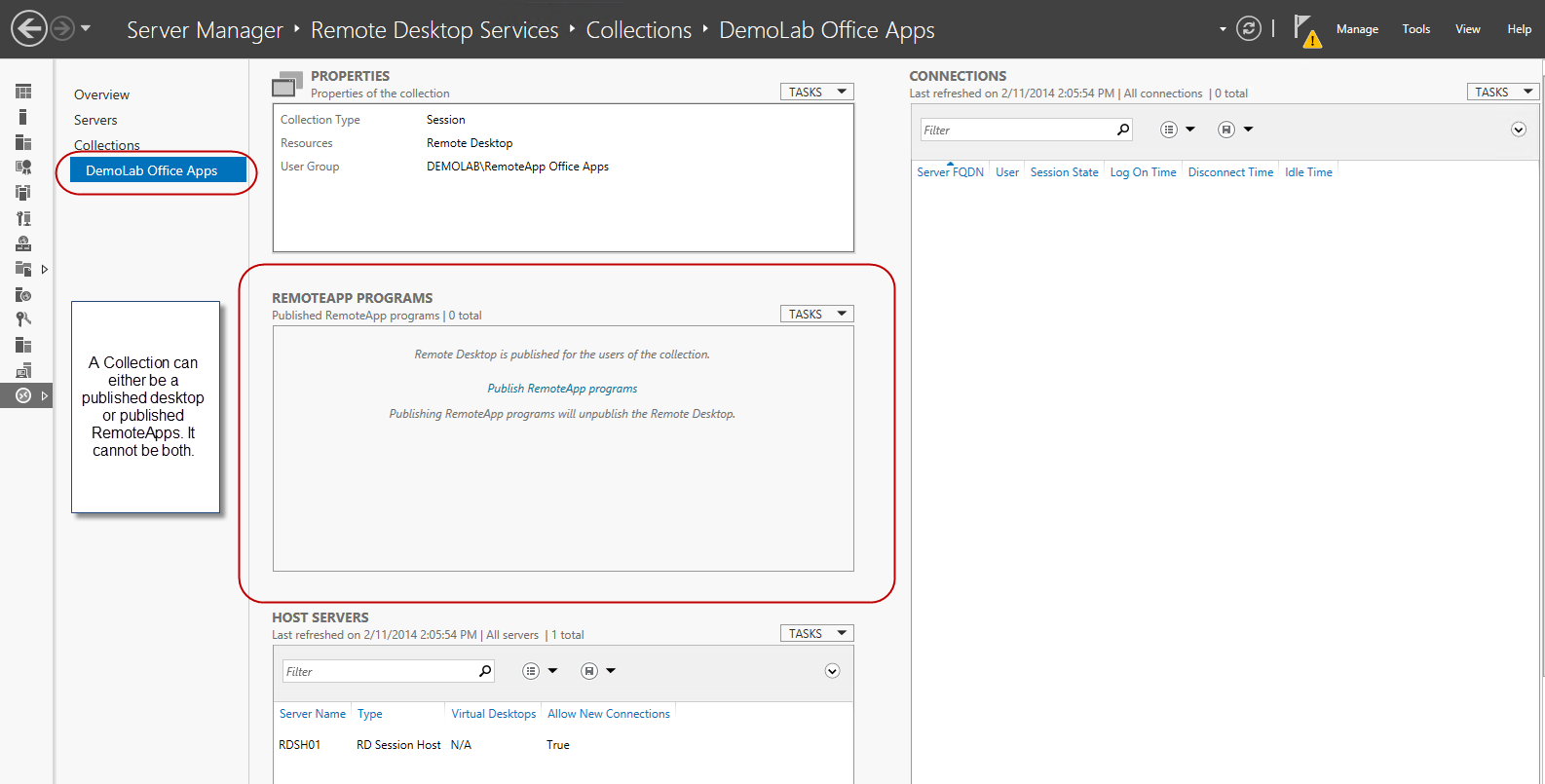Sort connections by Session State column header

[x=1064, y=172]
